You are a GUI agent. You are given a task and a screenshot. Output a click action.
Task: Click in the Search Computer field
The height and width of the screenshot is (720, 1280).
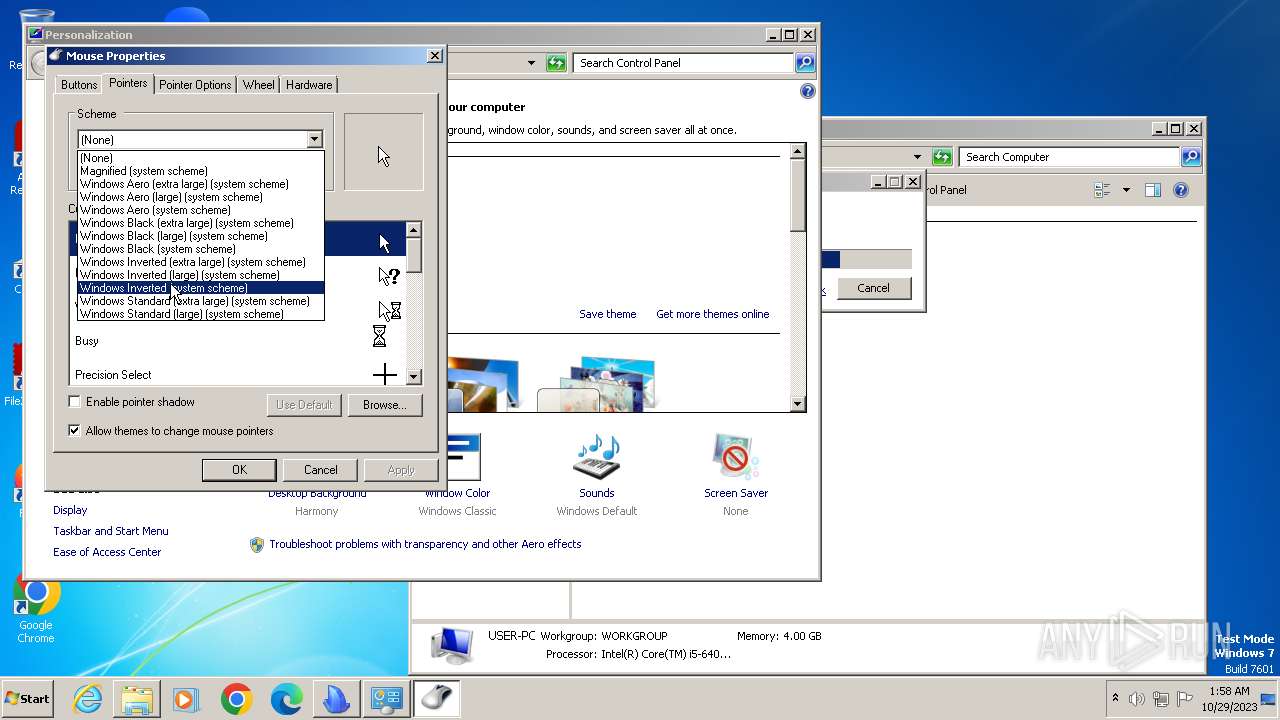click(1069, 157)
